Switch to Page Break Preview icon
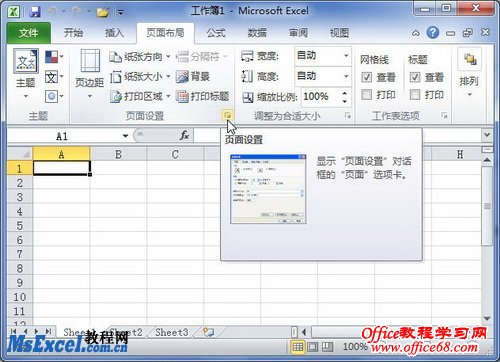The image size is (500, 362). [327, 347]
